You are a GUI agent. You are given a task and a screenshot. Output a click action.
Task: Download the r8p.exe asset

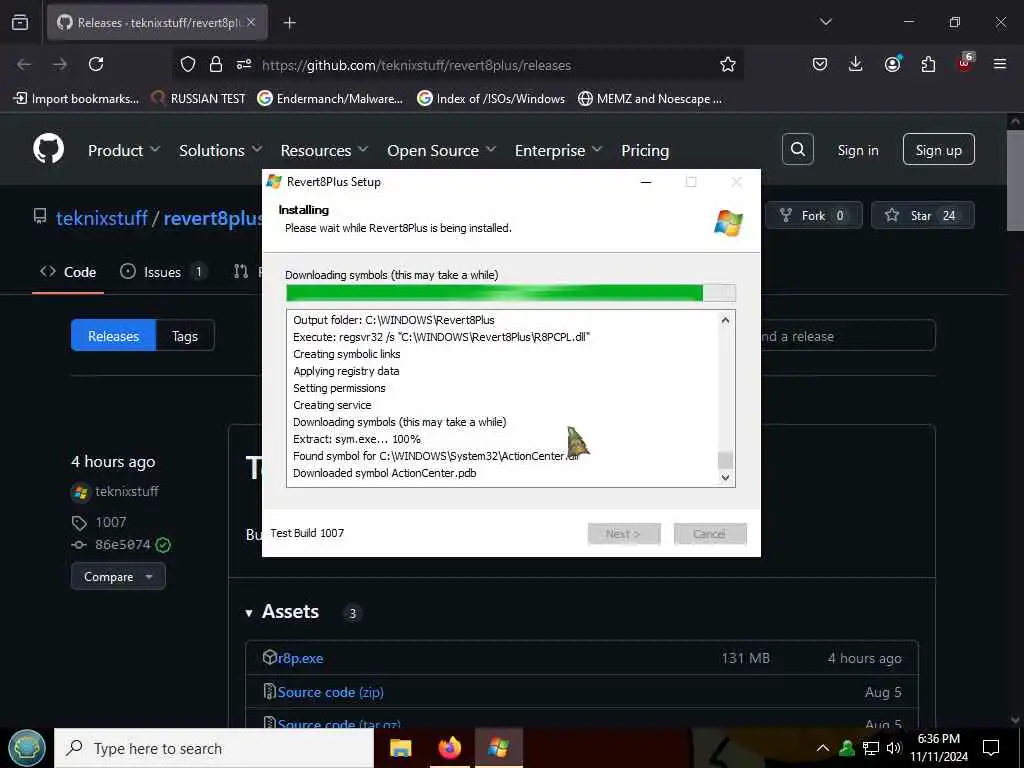[x=300, y=658]
